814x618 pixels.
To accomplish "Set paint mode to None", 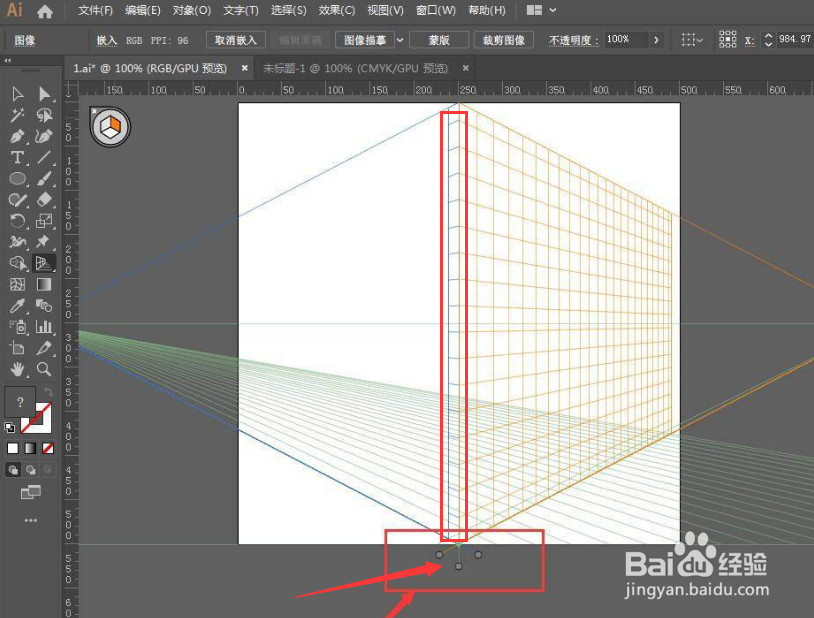I will pos(48,448).
